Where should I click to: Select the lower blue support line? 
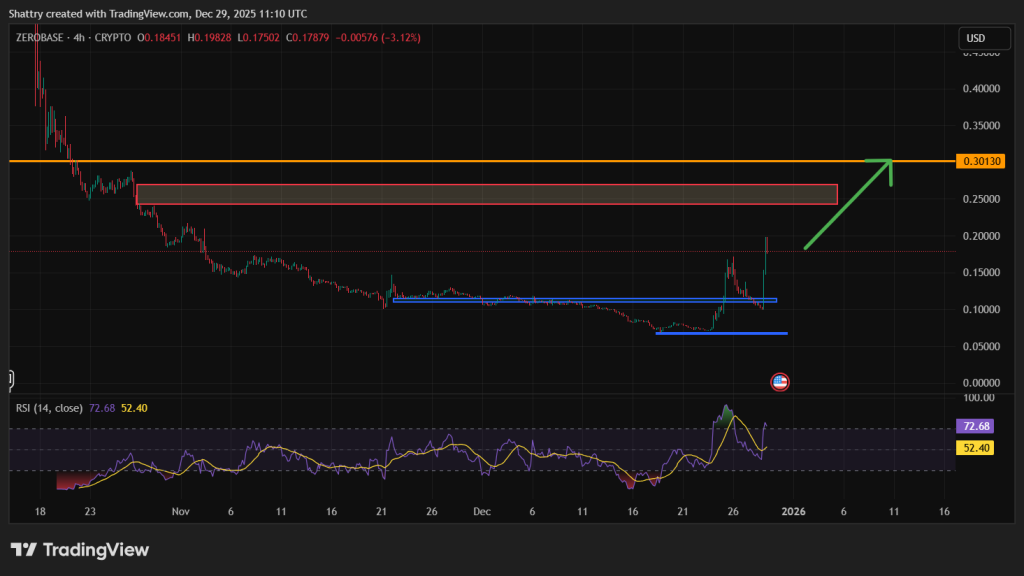[720, 333]
